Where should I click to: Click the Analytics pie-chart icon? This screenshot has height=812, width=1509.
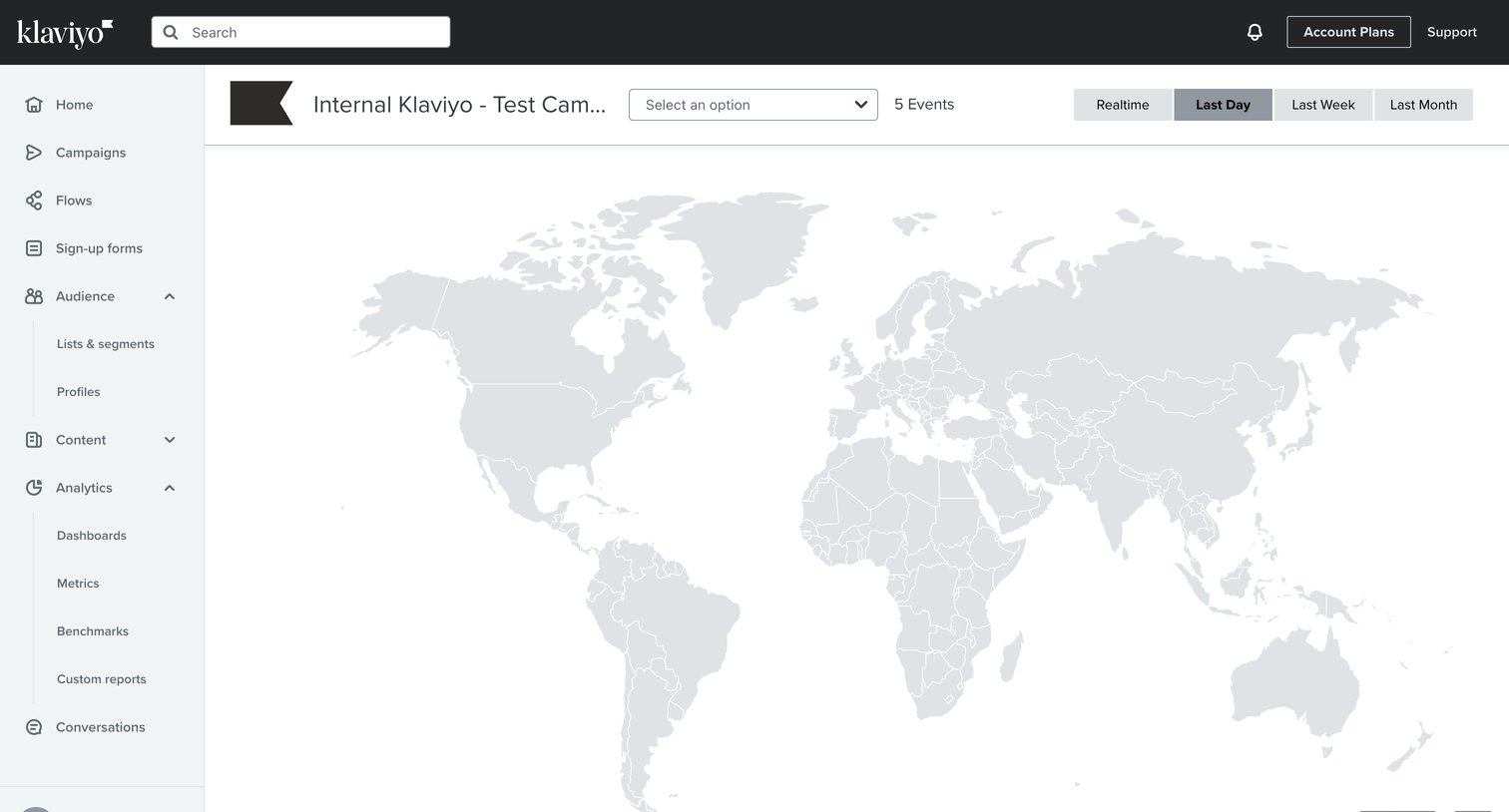[34, 488]
